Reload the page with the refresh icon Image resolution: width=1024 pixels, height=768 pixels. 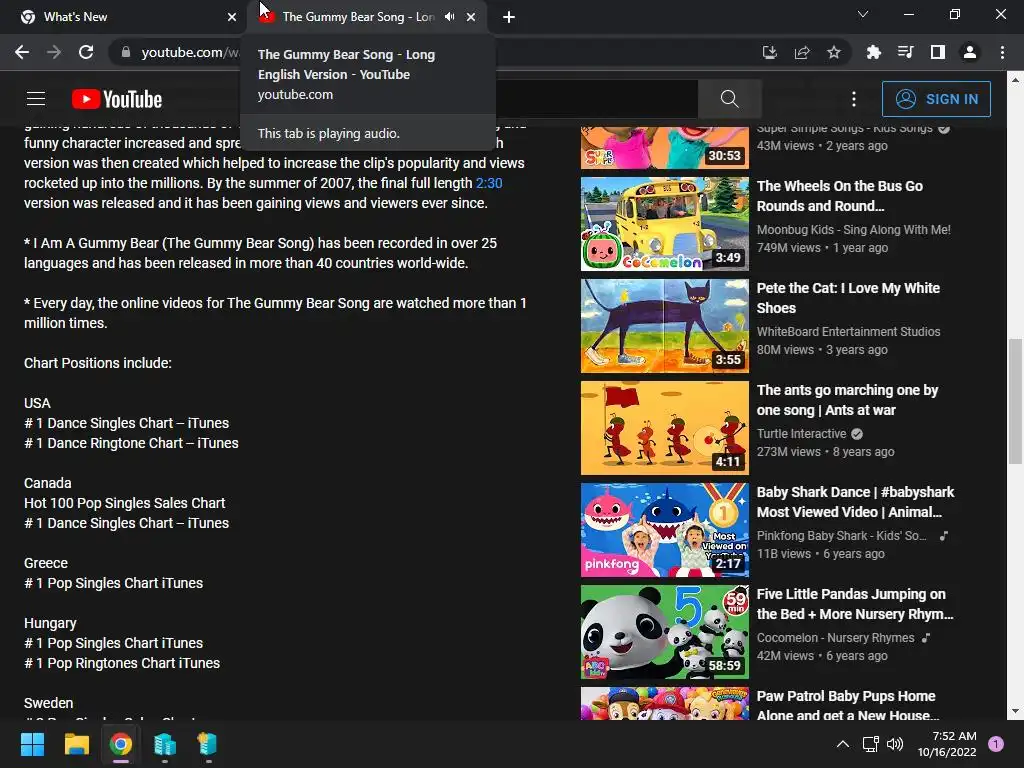click(86, 52)
